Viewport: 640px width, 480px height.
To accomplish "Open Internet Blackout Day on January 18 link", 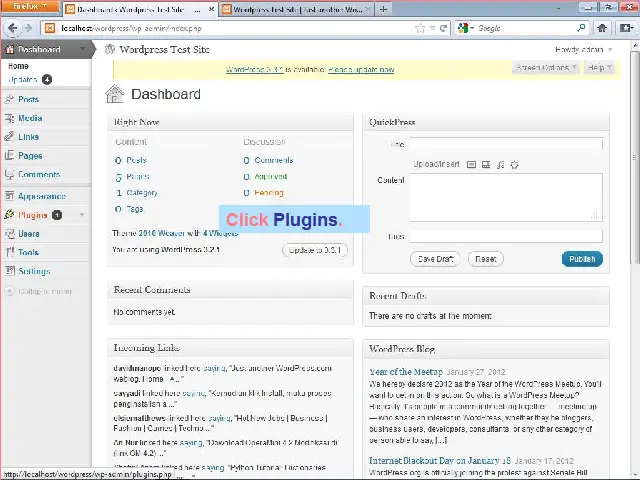I will coord(440,460).
